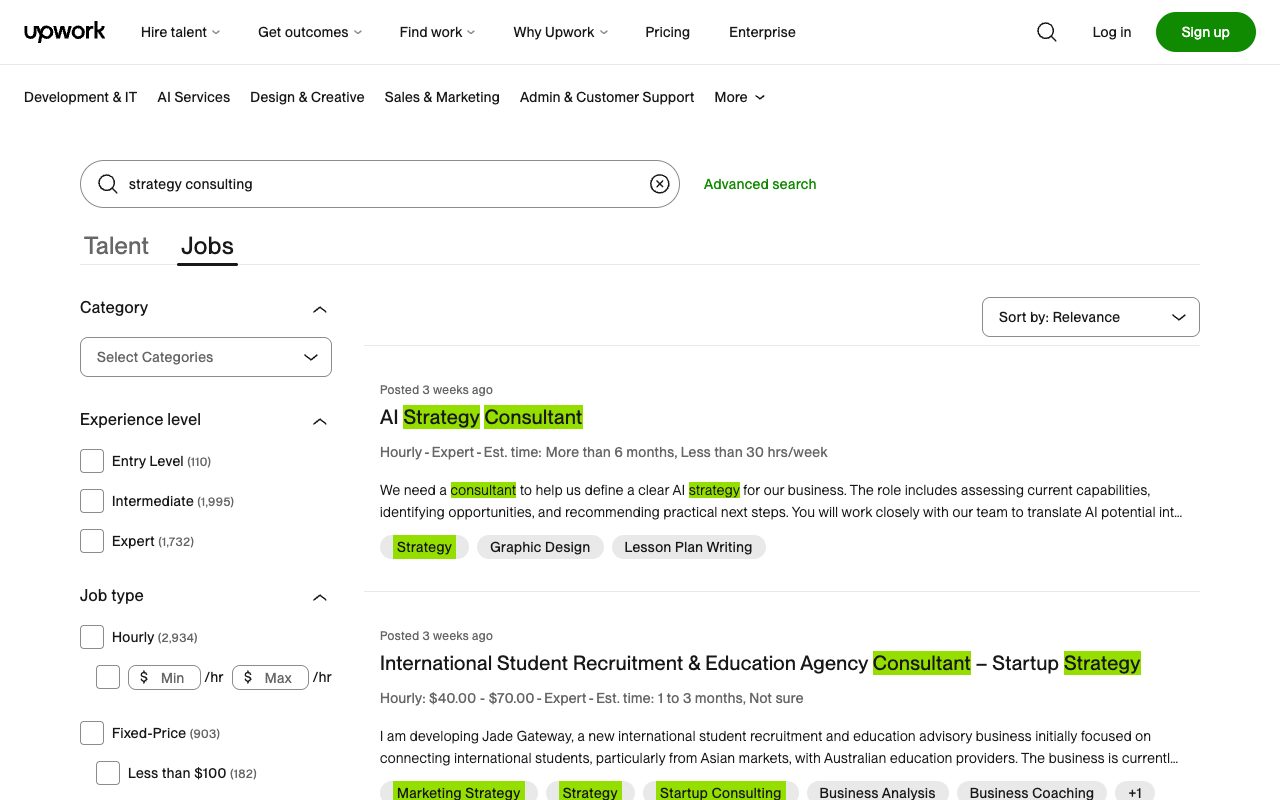Collapse the Job type section
1280x800 pixels.
click(x=320, y=597)
